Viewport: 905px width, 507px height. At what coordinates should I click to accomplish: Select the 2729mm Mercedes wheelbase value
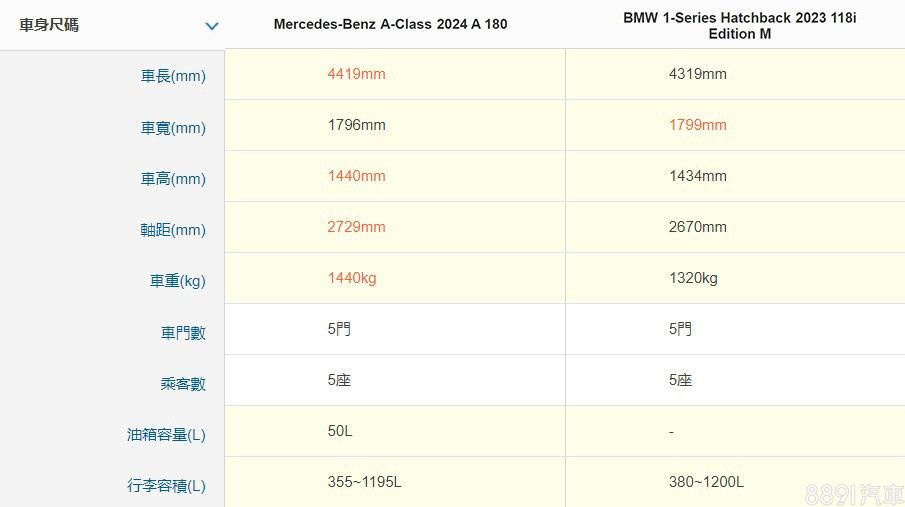click(x=356, y=227)
